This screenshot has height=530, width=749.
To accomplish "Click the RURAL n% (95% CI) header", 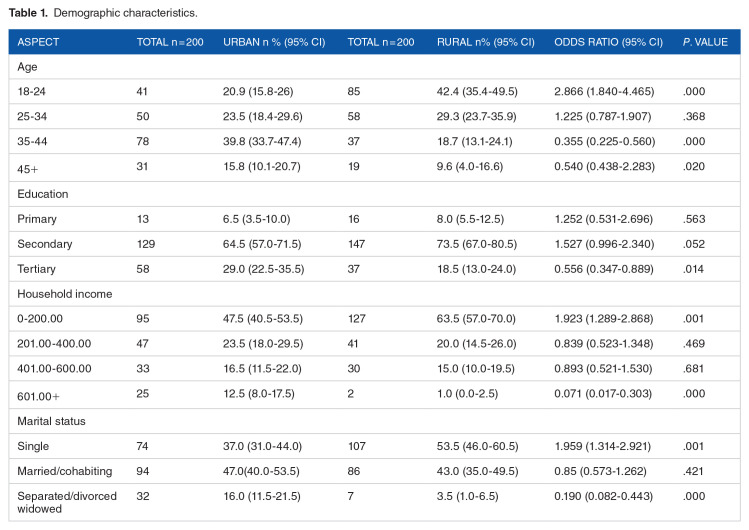I will click(x=485, y=42).
